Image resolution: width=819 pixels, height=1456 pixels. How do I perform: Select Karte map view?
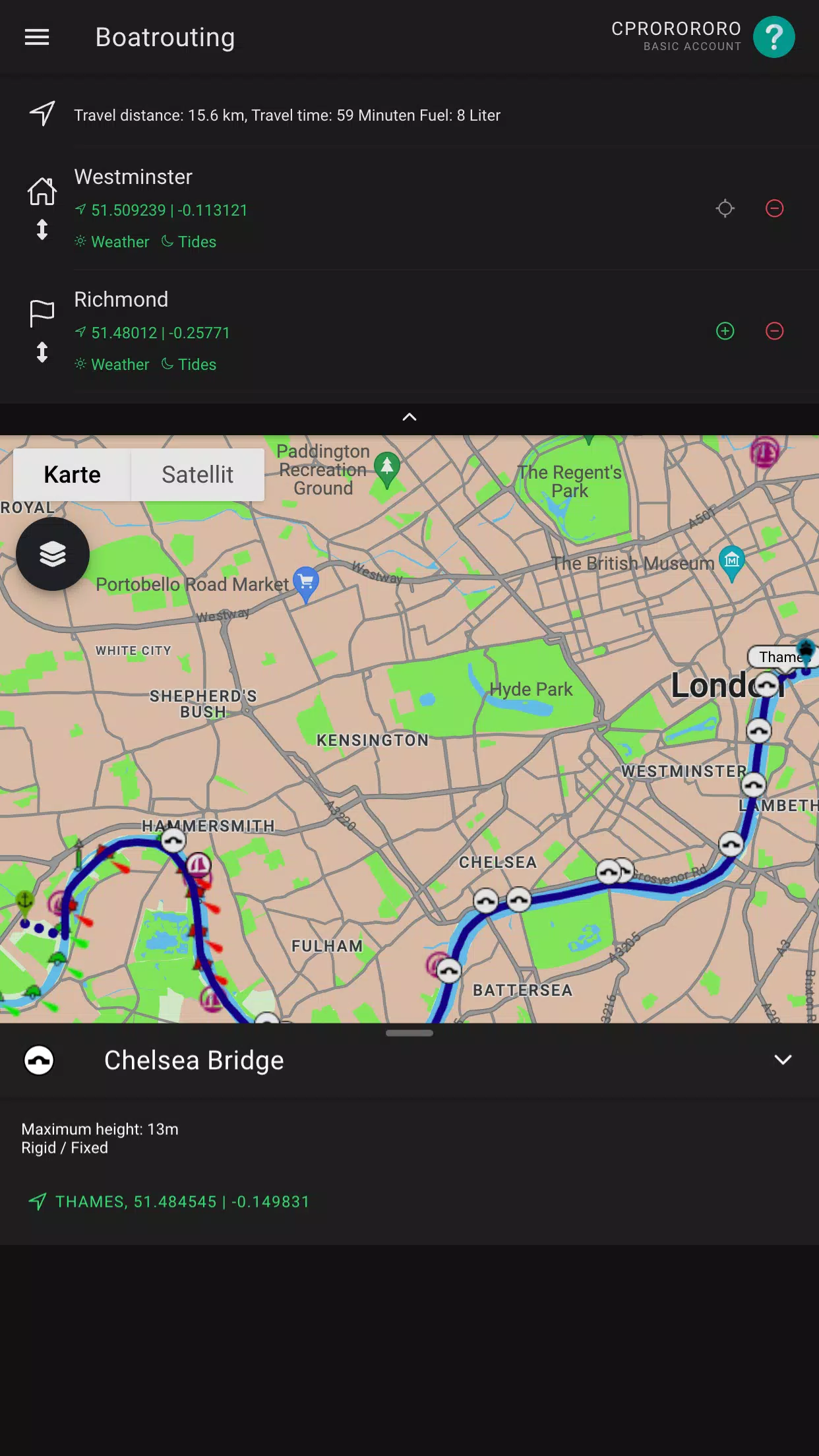[x=72, y=475]
